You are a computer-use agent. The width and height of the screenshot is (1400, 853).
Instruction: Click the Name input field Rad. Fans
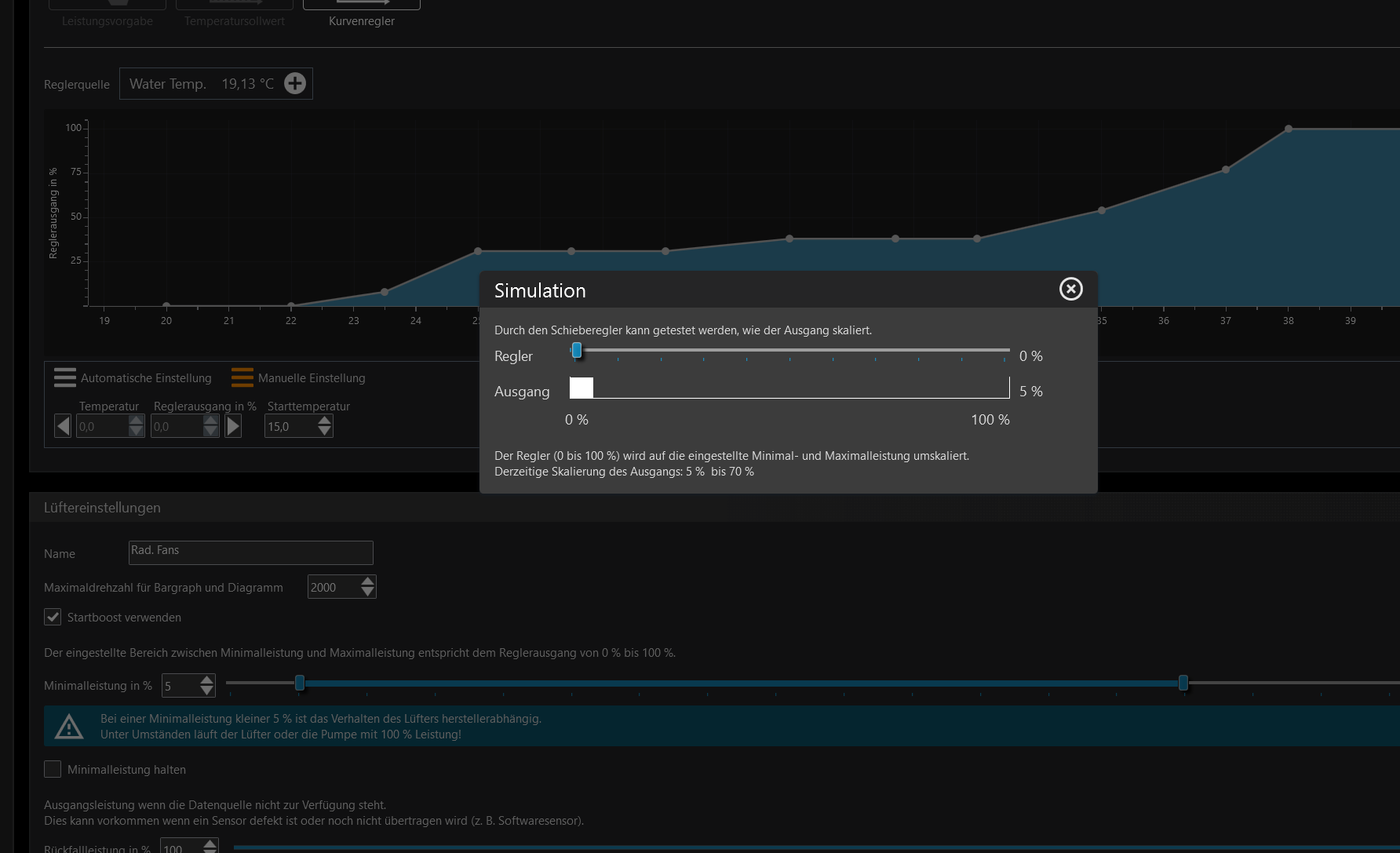[250, 552]
